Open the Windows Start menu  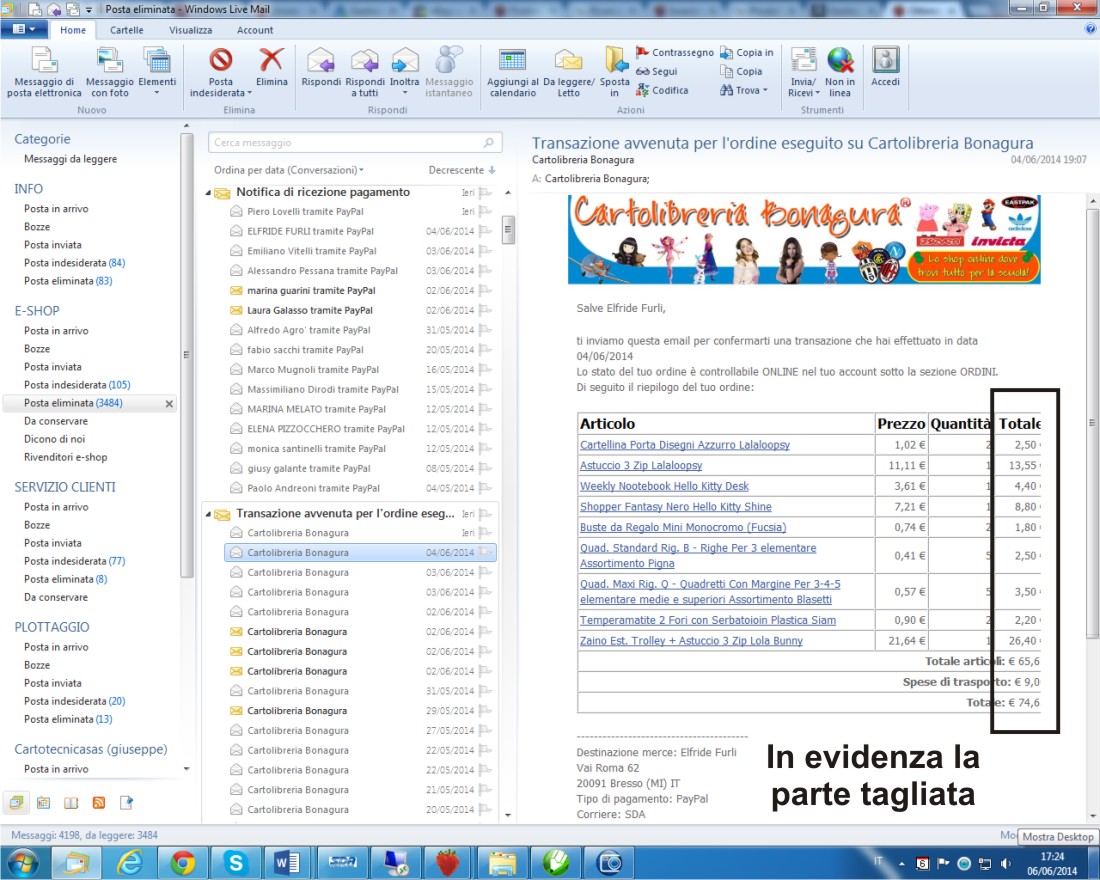coord(23,862)
